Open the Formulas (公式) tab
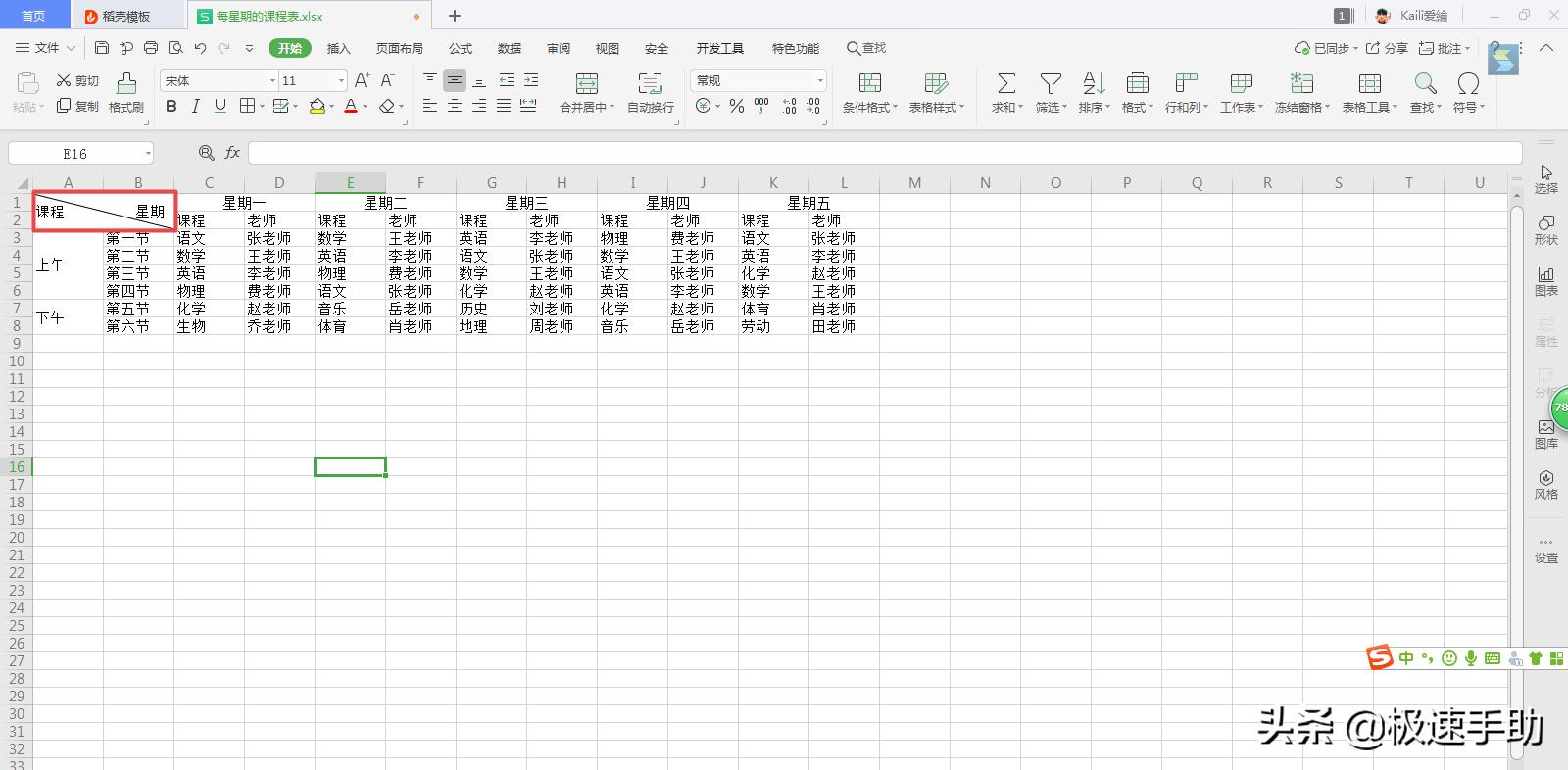The width and height of the screenshot is (1568, 770). [x=461, y=48]
